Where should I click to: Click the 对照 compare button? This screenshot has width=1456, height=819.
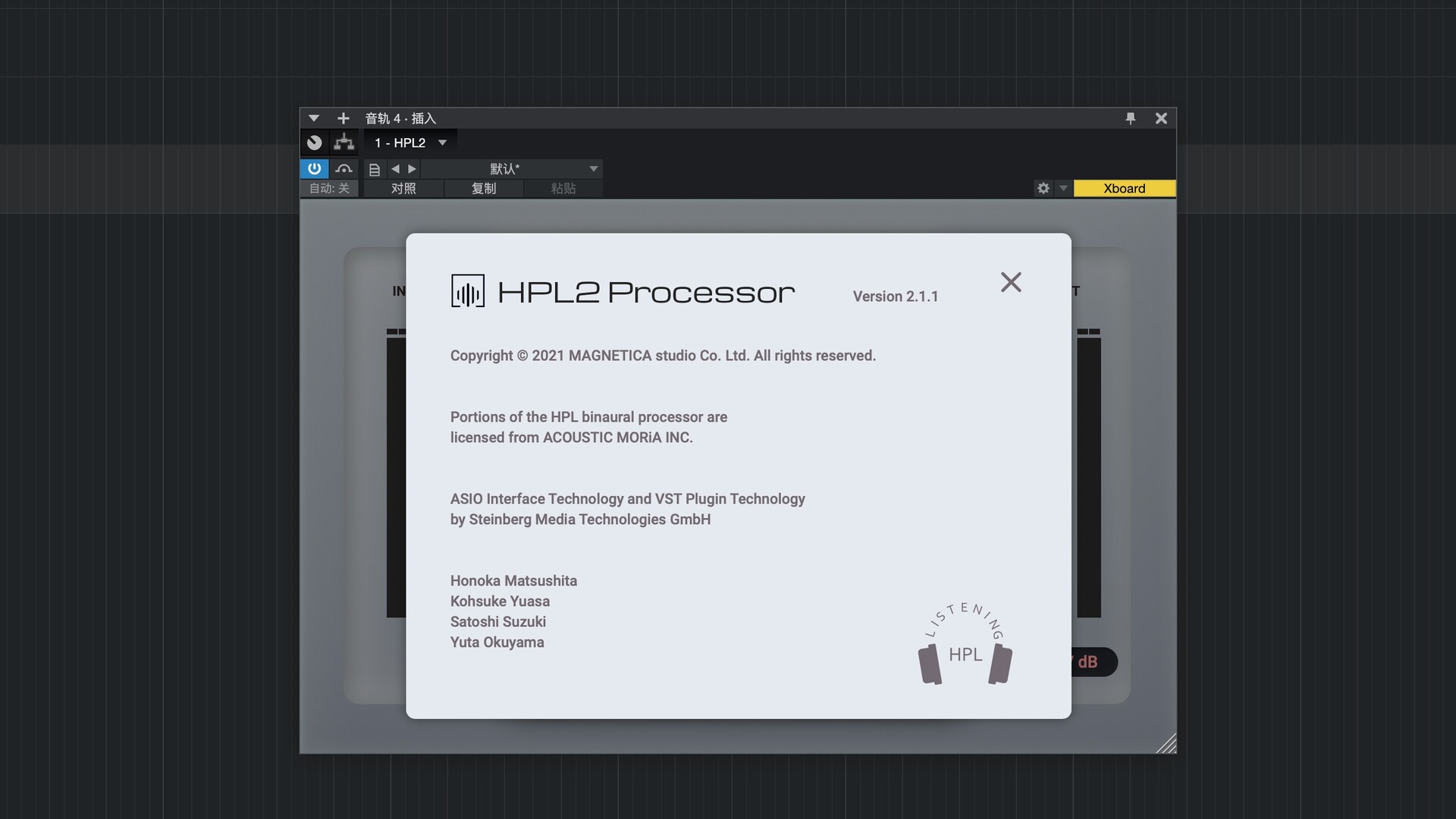403,188
